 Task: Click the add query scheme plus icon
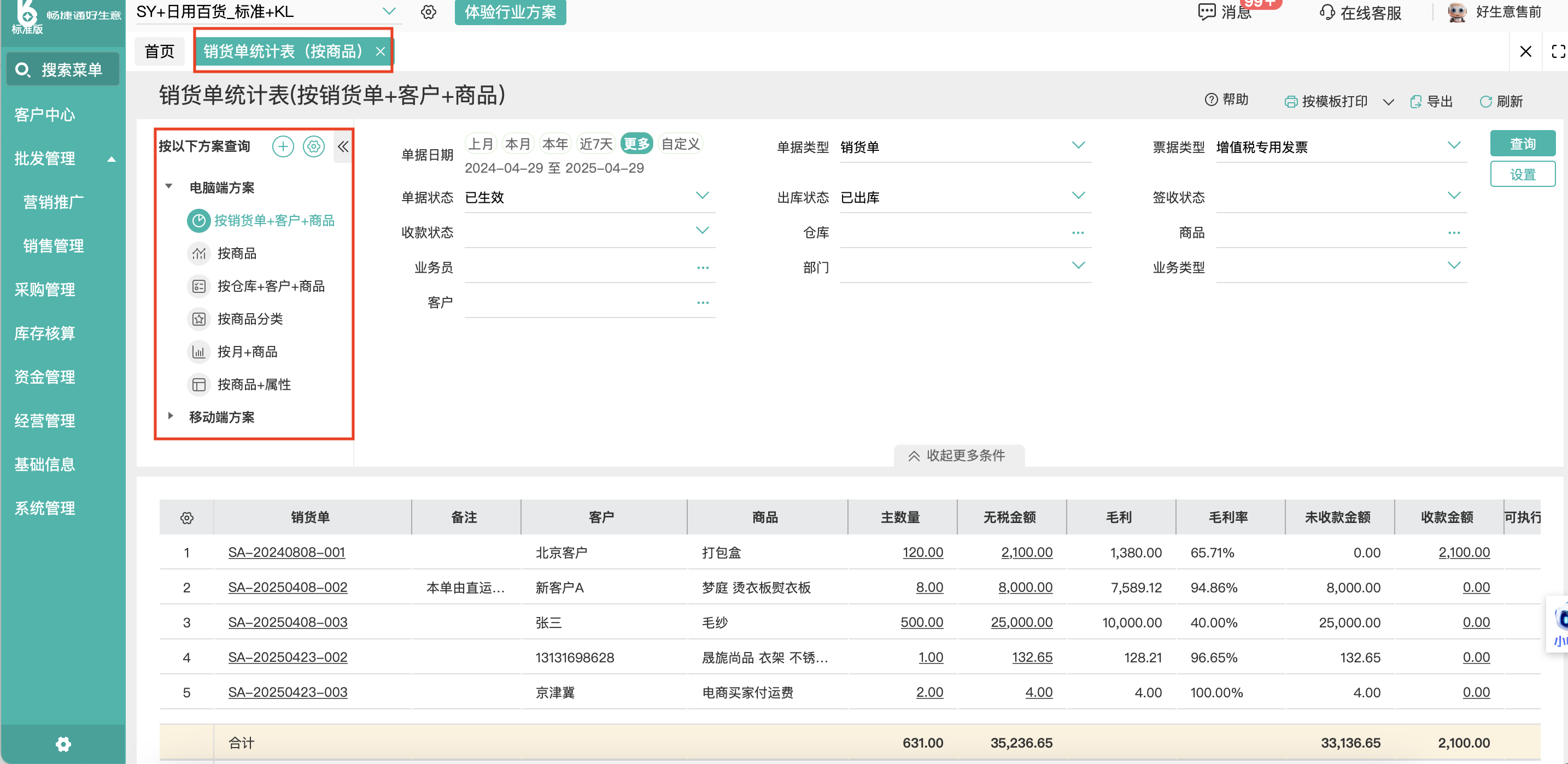[x=283, y=146]
